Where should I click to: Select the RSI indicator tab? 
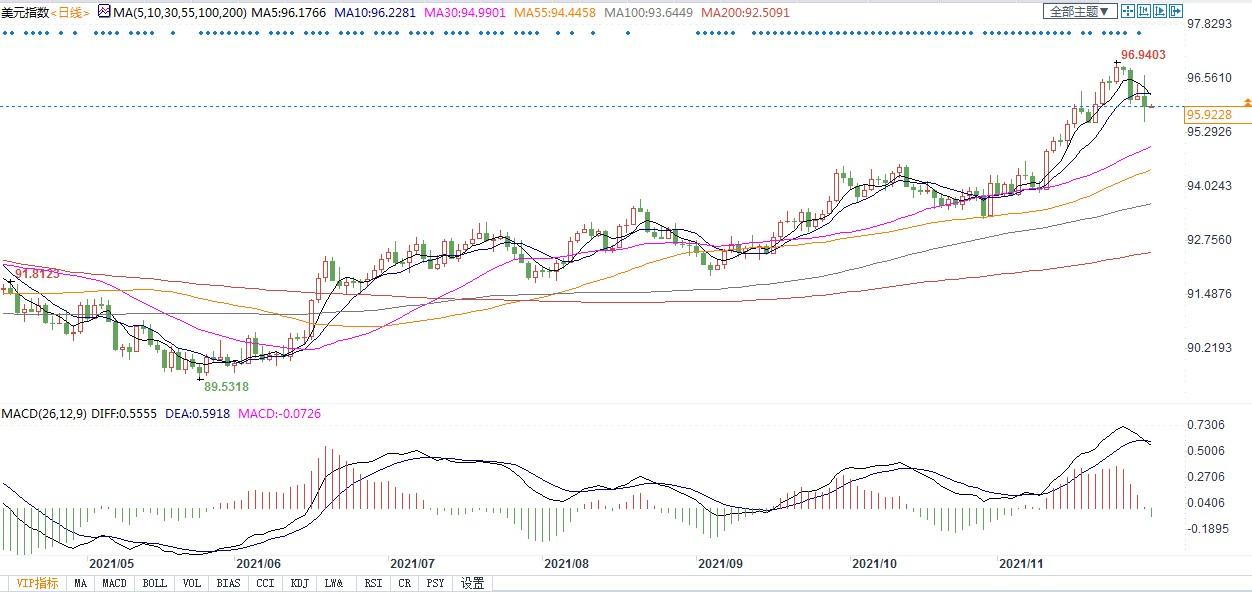pos(373,583)
